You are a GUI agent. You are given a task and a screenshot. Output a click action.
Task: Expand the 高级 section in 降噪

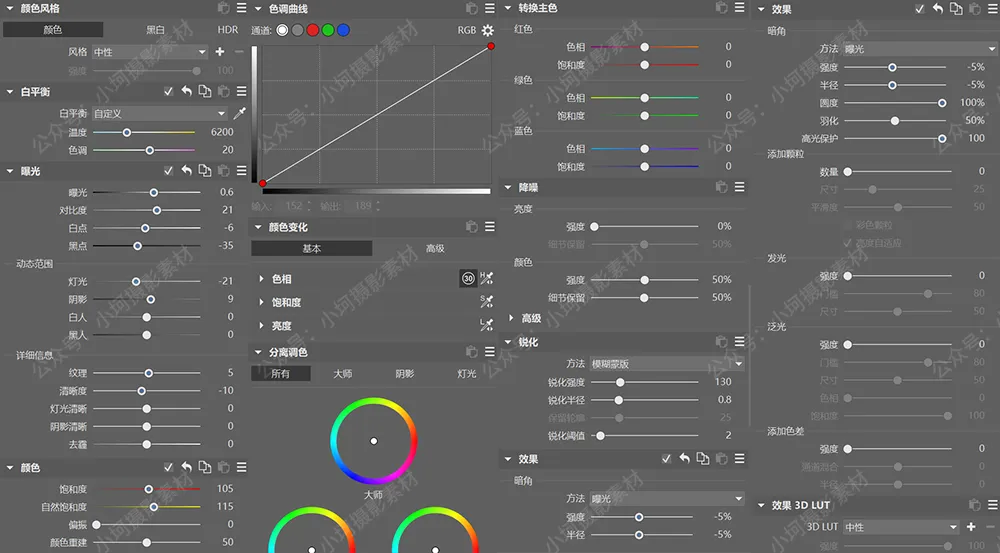[511, 318]
